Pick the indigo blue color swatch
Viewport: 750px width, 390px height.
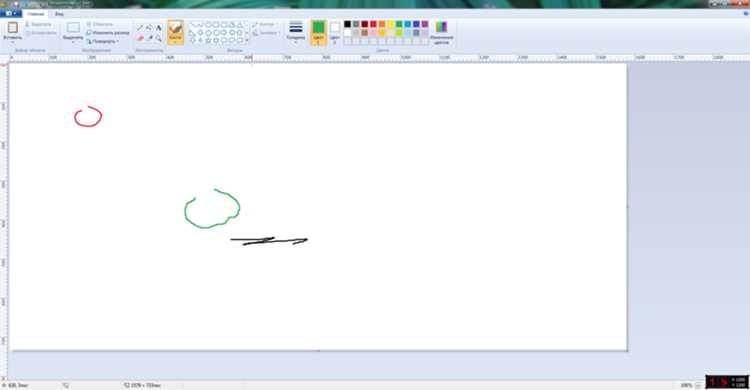416,24
